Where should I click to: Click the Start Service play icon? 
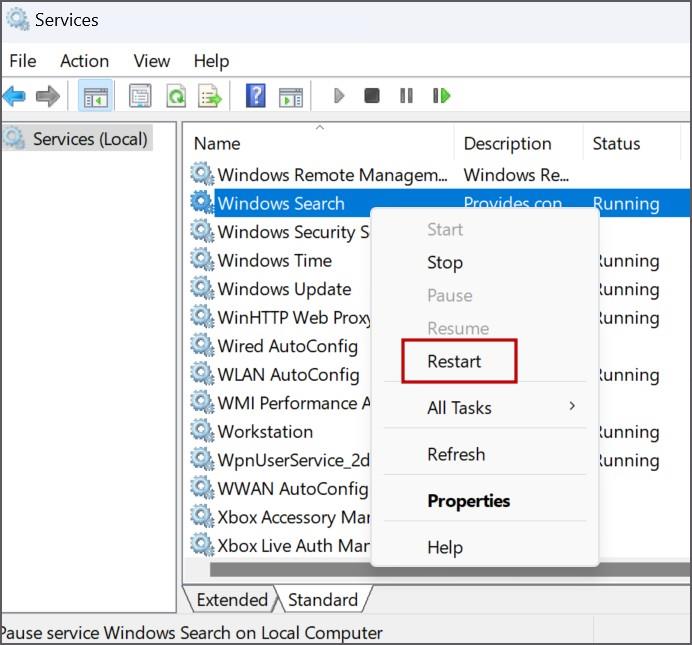point(339,96)
